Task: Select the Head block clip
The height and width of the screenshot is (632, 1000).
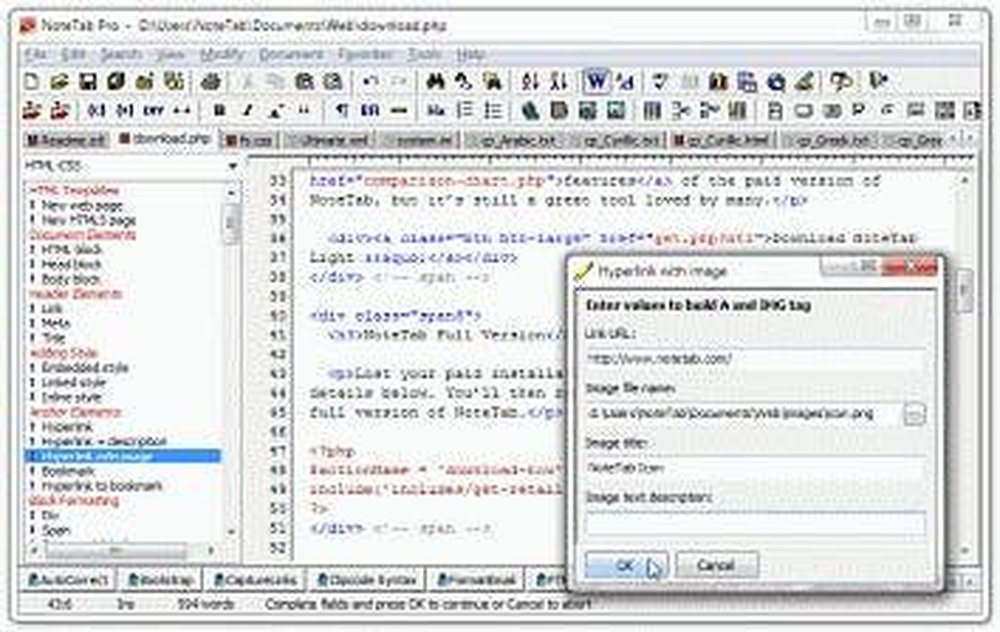Action: coord(71,265)
